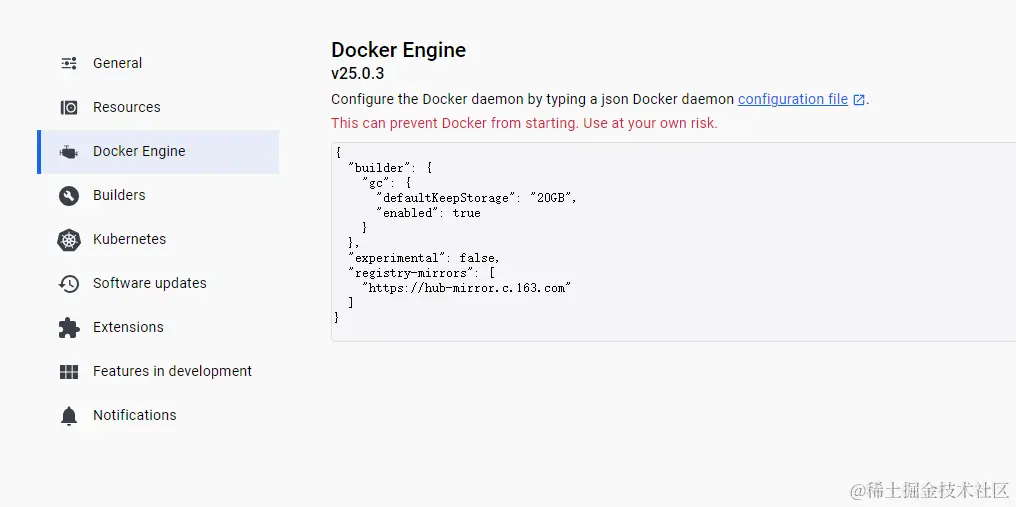1016x507 pixels.
Task: Click the Resources disk icon
Action: 69,107
